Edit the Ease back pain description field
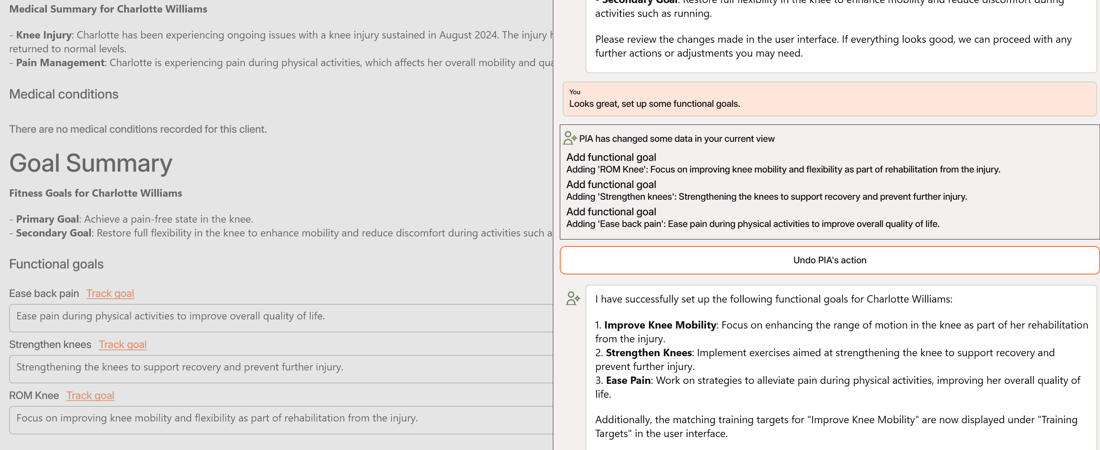The height and width of the screenshot is (450, 1100). (281, 317)
